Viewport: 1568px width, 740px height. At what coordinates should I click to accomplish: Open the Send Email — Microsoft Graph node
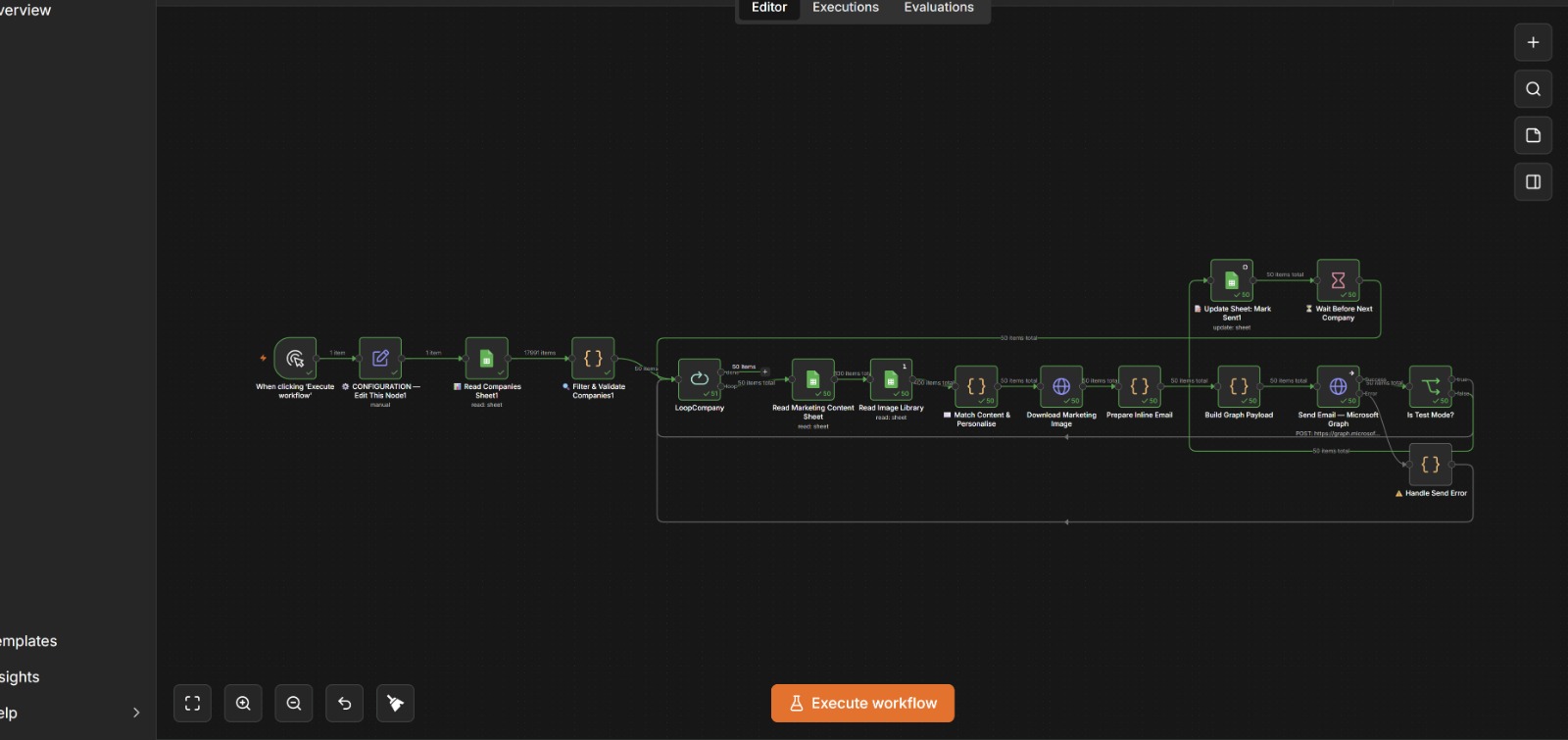coord(1338,387)
